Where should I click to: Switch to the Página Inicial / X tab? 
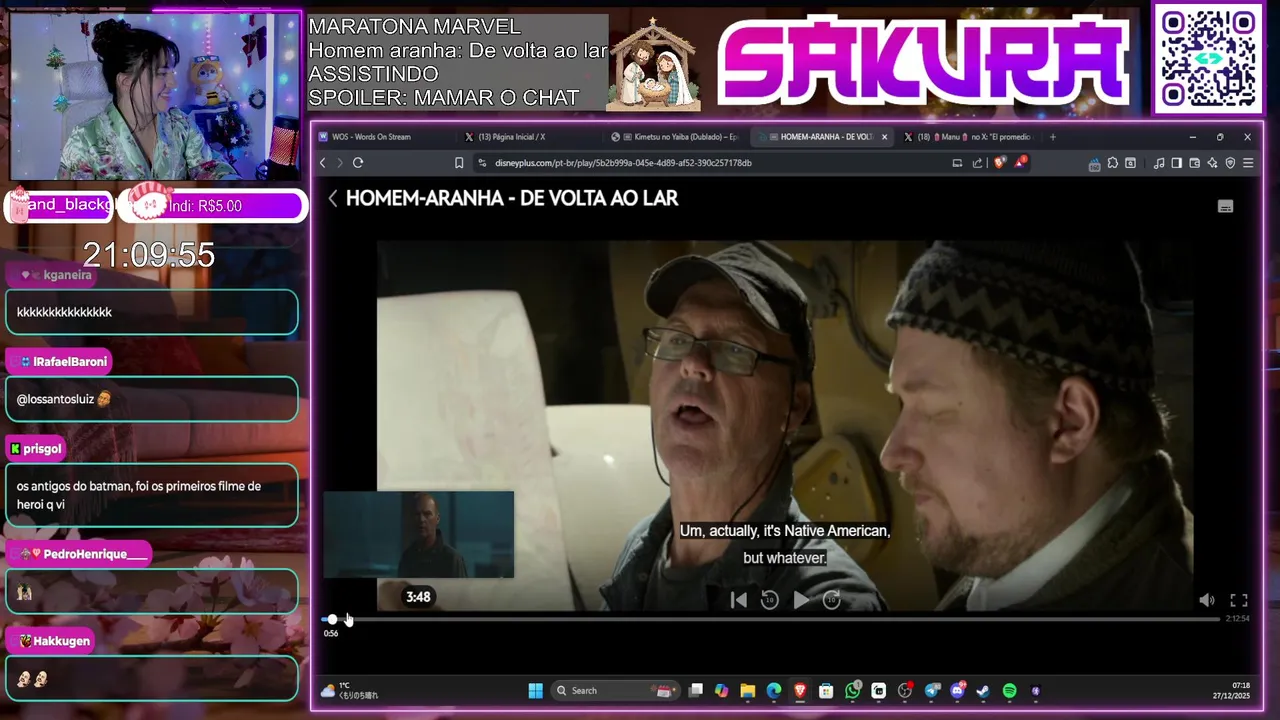[x=532, y=137]
